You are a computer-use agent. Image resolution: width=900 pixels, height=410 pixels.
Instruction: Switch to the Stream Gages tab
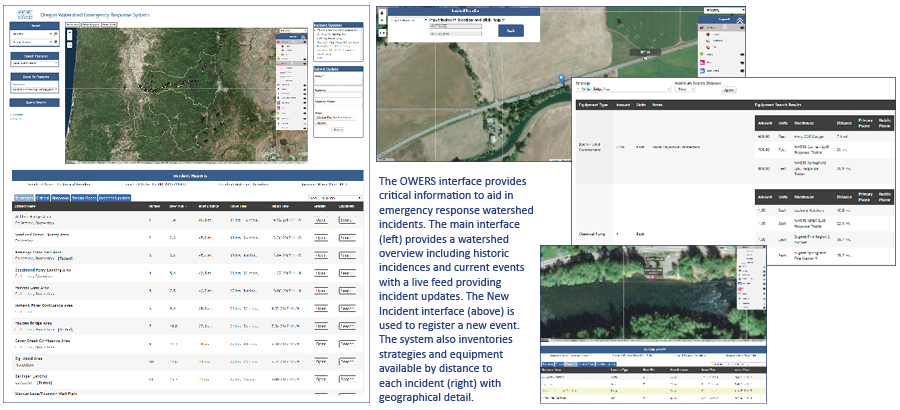point(84,198)
